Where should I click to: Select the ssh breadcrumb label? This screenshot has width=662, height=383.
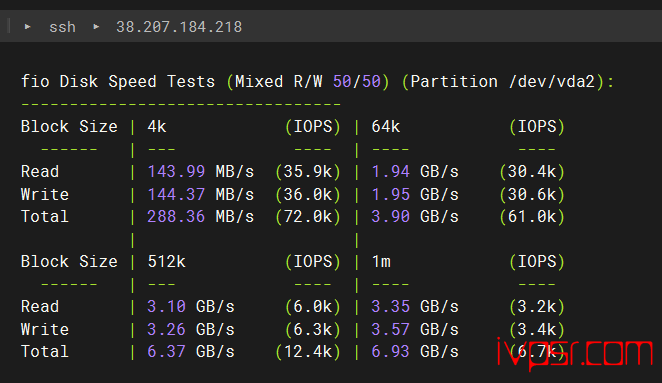(62, 27)
